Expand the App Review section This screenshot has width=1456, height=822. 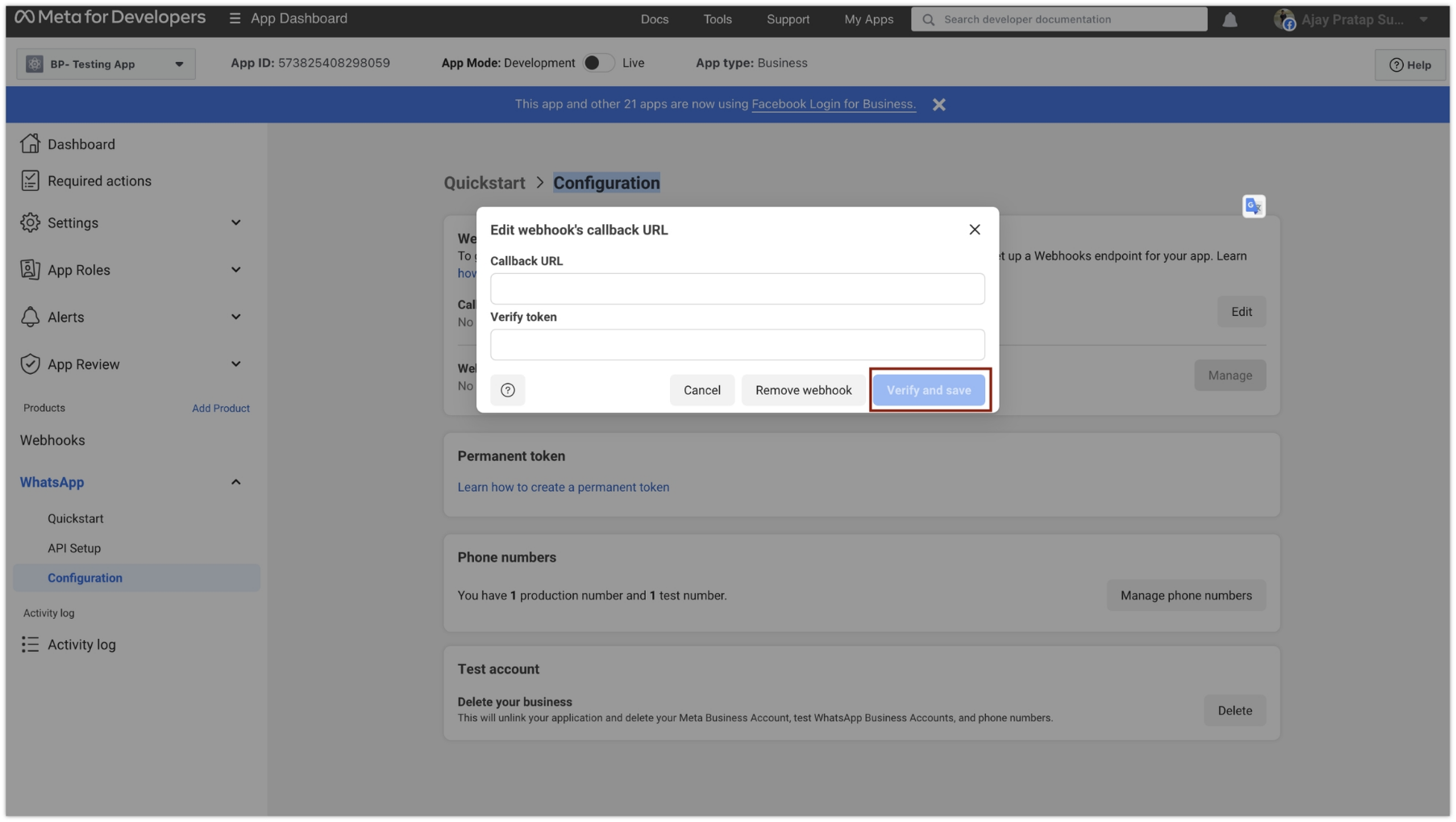[x=235, y=364]
